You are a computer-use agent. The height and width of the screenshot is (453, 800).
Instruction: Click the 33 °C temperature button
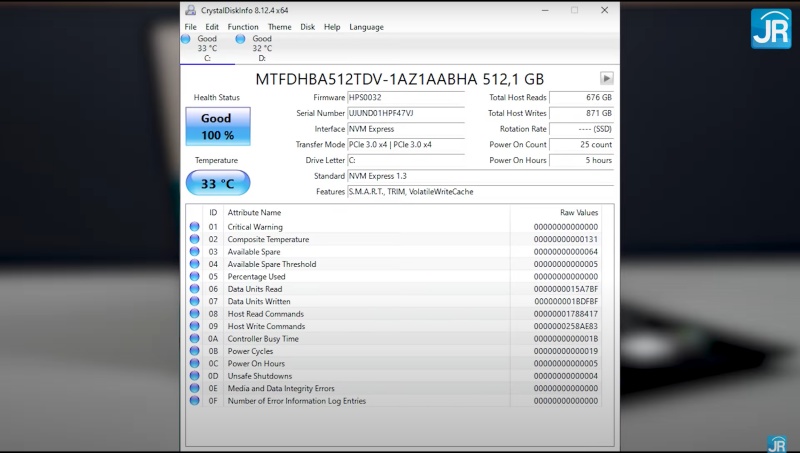coord(217,183)
